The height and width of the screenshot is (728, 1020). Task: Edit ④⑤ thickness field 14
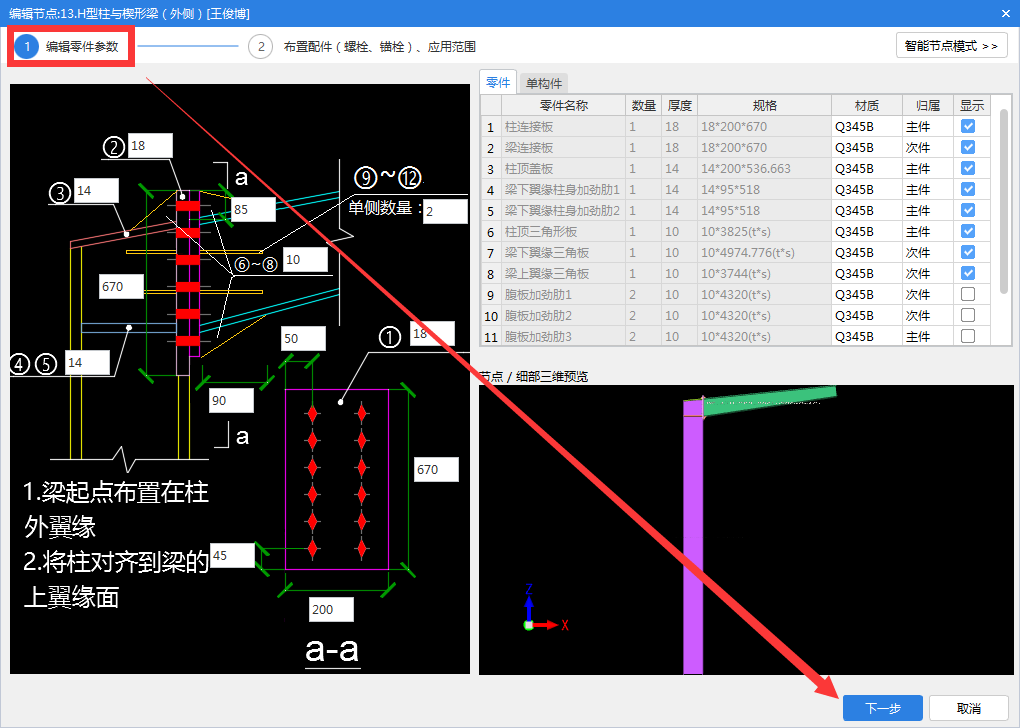pyautogui.click(x=87, y=362)
